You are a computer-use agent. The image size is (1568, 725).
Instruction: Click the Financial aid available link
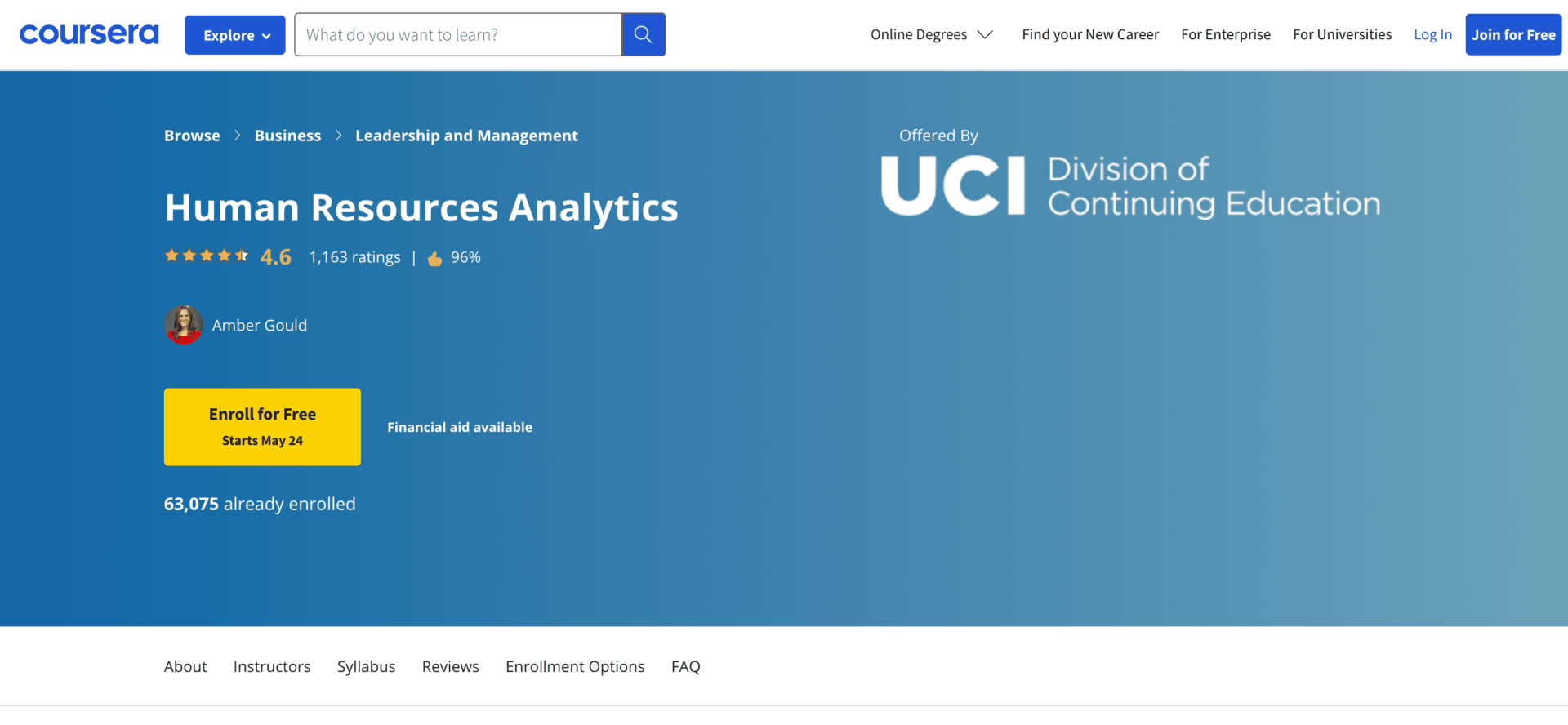click(x=460, y=427)
